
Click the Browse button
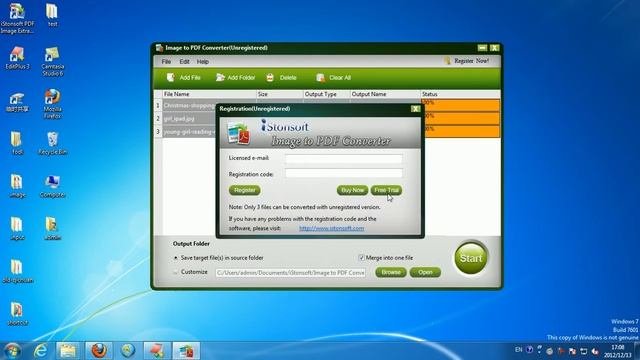[x=391, y=272]
